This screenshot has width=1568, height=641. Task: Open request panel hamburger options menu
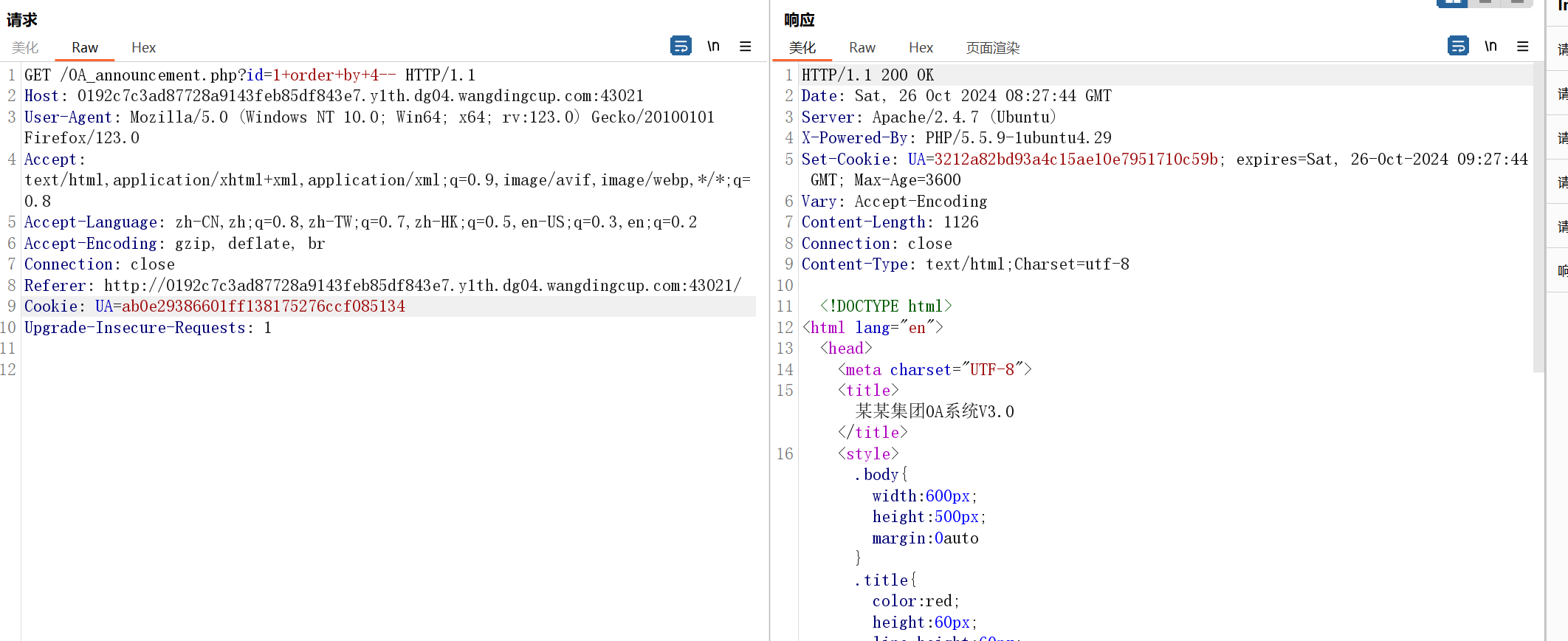point(746,47)
